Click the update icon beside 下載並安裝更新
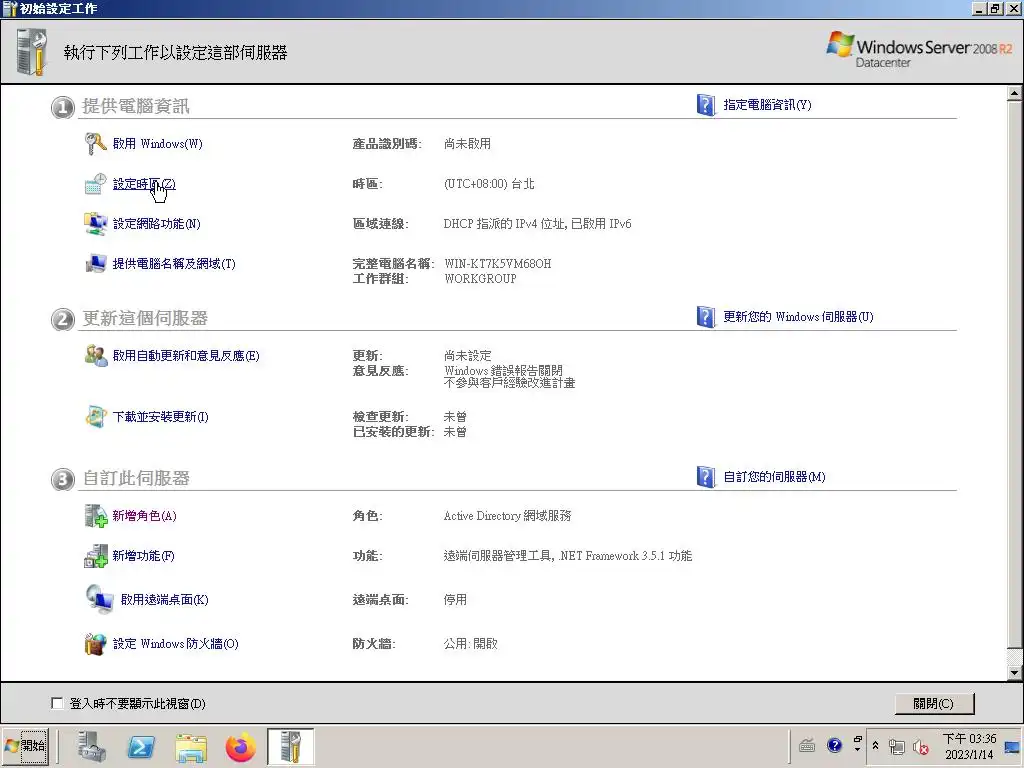Screen dimensions: 1024x768 point(96,417)
